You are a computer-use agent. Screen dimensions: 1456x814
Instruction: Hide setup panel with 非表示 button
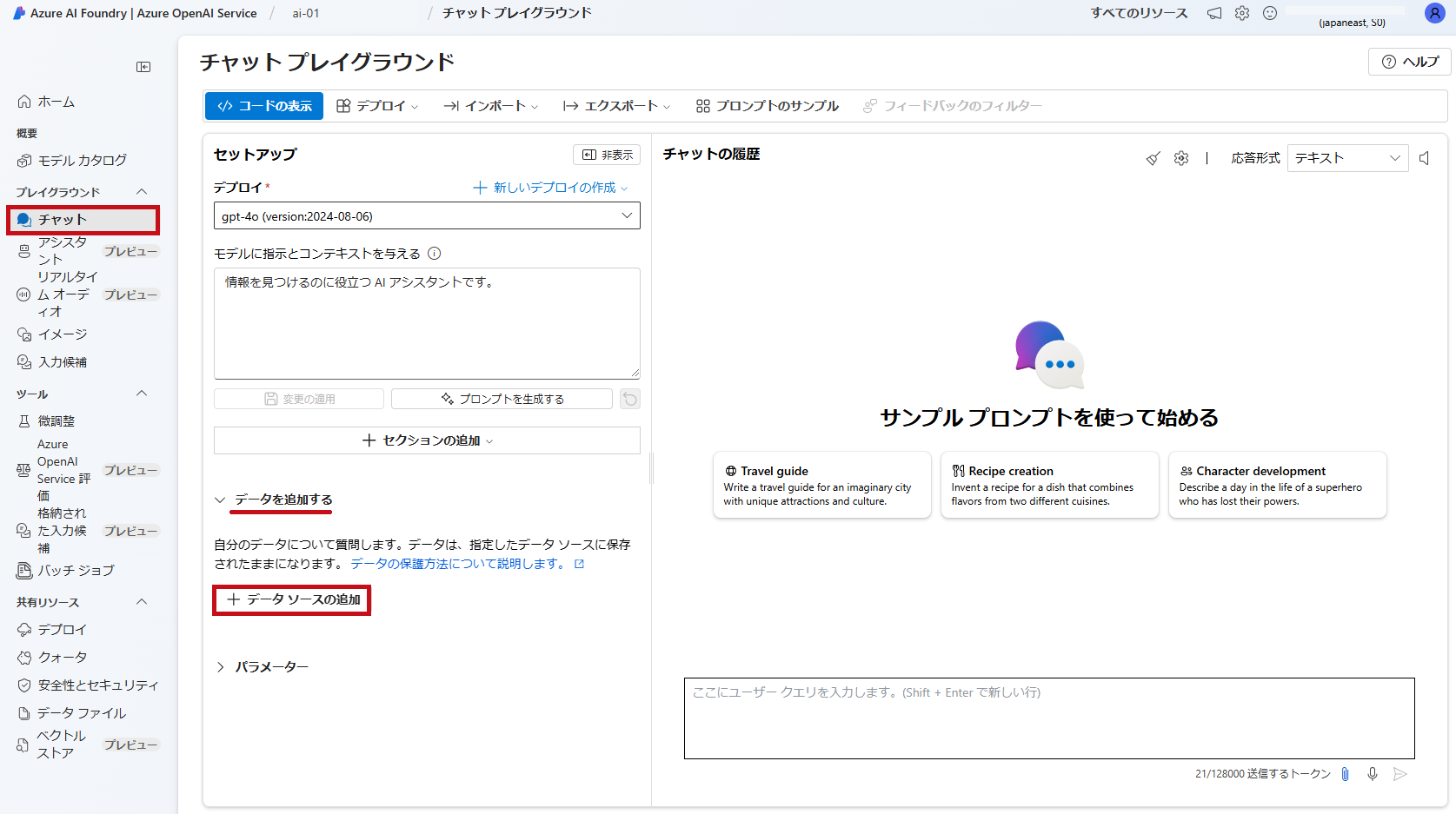(607, 155)
